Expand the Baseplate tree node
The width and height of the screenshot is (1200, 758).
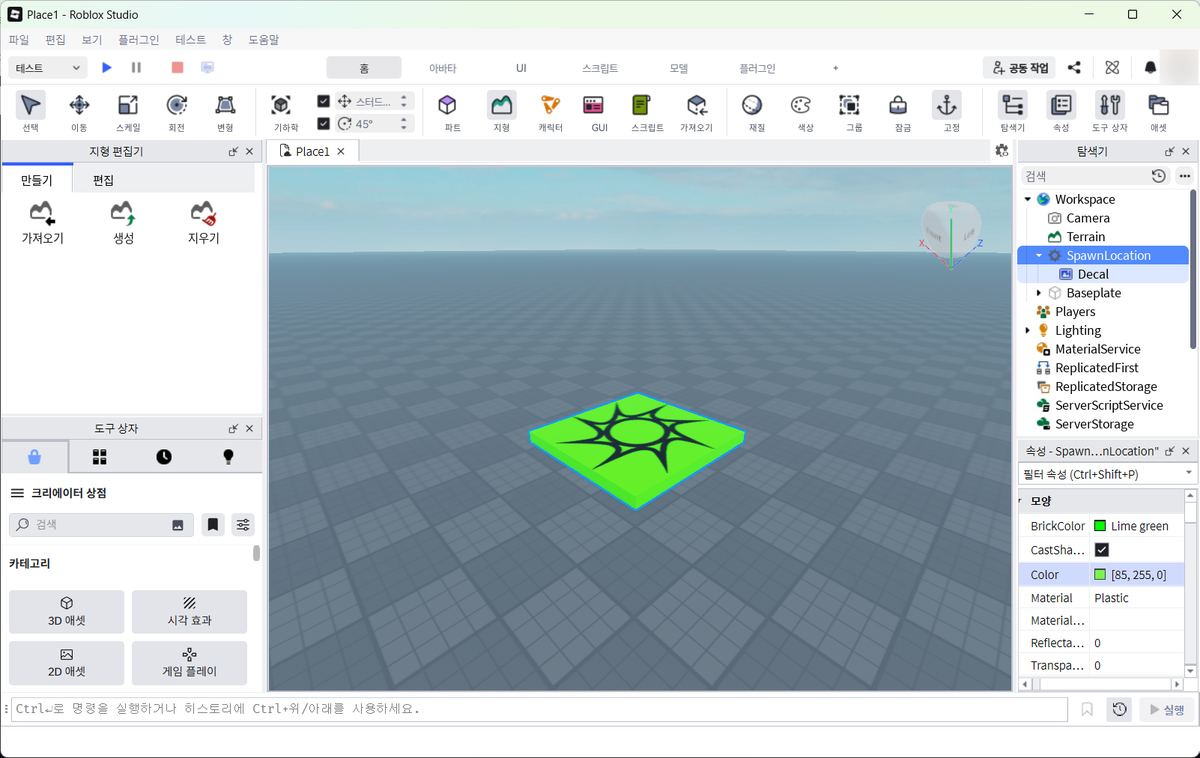[x=1039, y=293]
